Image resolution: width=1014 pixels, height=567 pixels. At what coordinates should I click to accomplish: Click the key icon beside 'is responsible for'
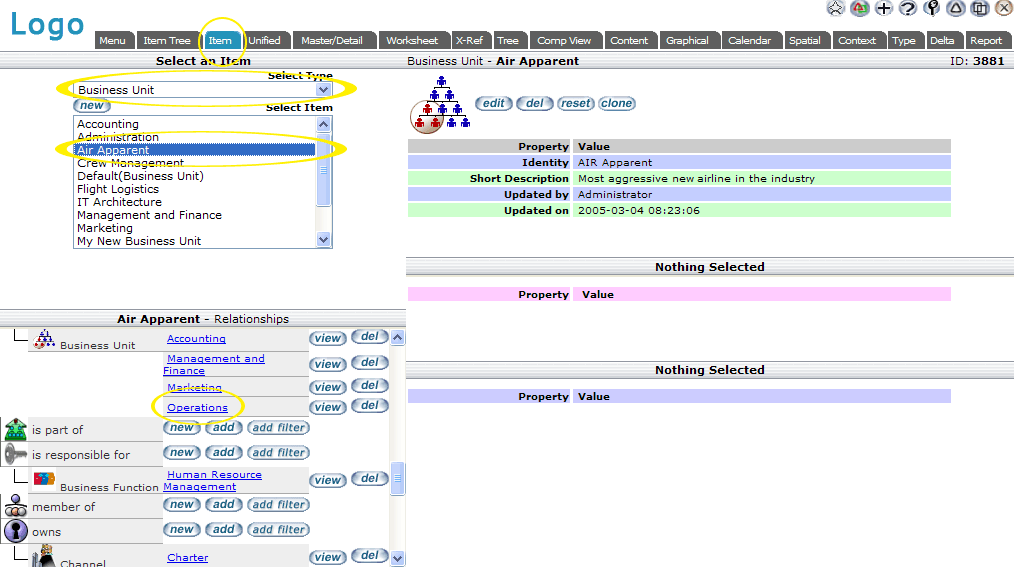pyautogui.click(x=15, y=455)
